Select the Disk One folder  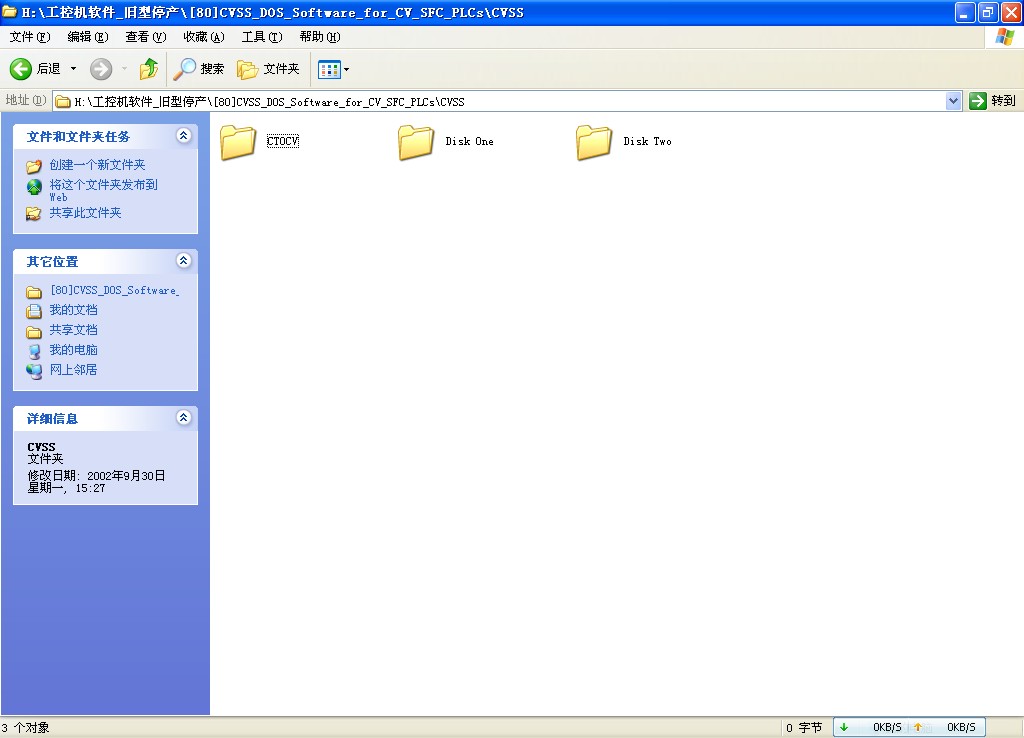coord(416,142)
